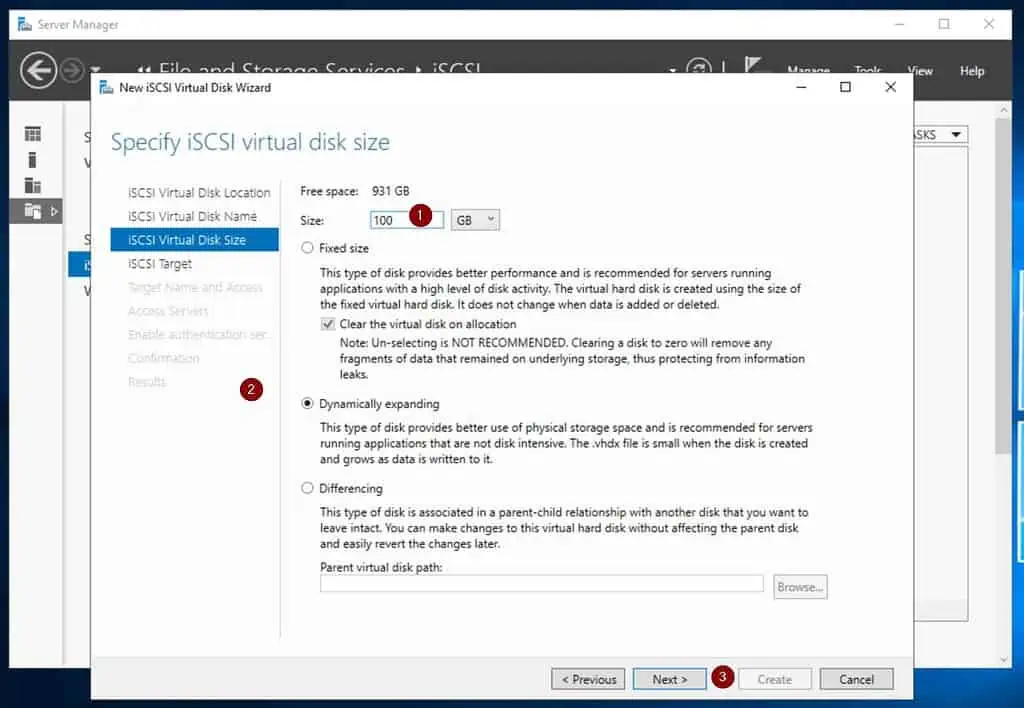Click the Cancel button
Image resolution: width=1024 pixels, height=708 pixels.
pyautogui.click(x=856, y=679)
